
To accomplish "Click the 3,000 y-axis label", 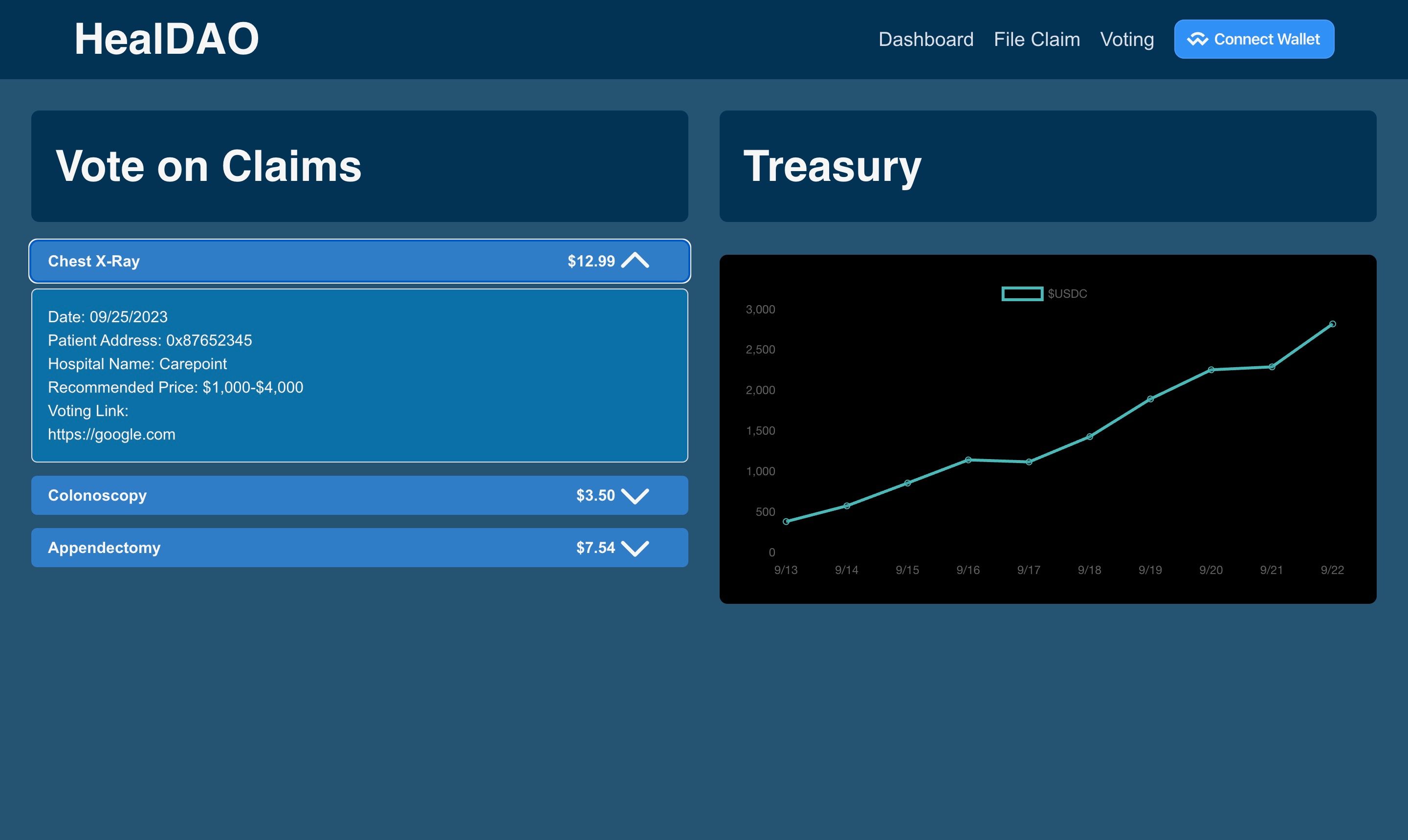I will [761, 309].
